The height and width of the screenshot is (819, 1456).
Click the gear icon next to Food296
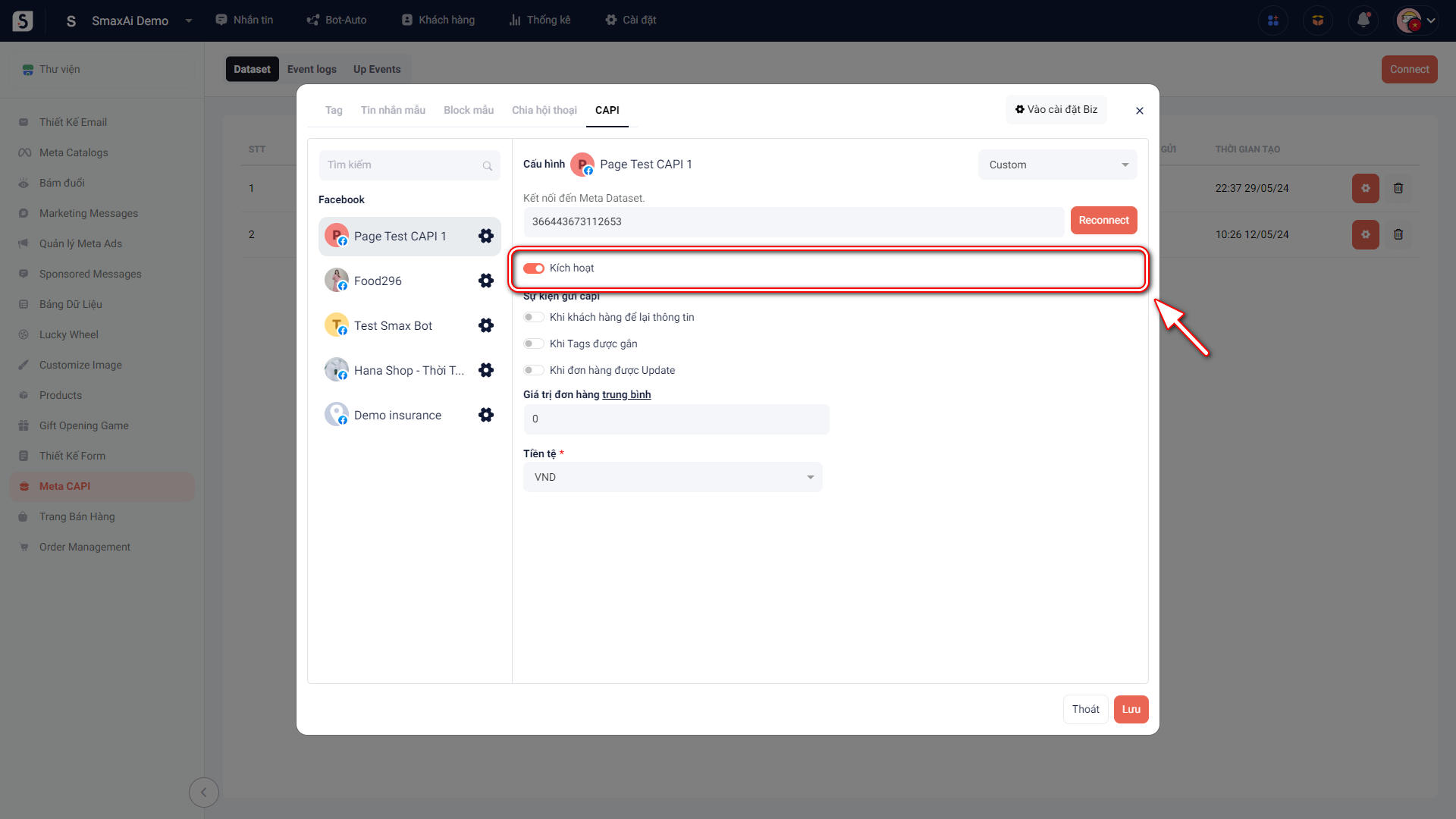coord(486,281)
